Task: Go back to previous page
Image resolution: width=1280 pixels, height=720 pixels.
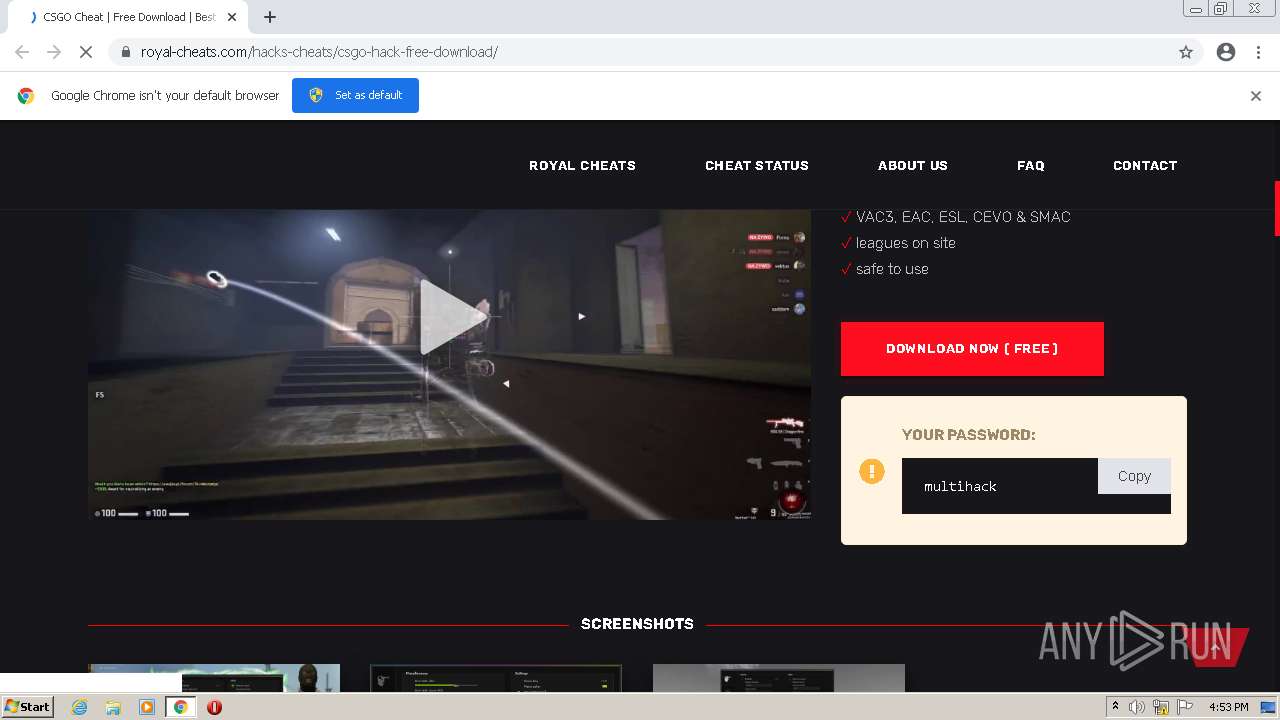Action: [22, 52]
